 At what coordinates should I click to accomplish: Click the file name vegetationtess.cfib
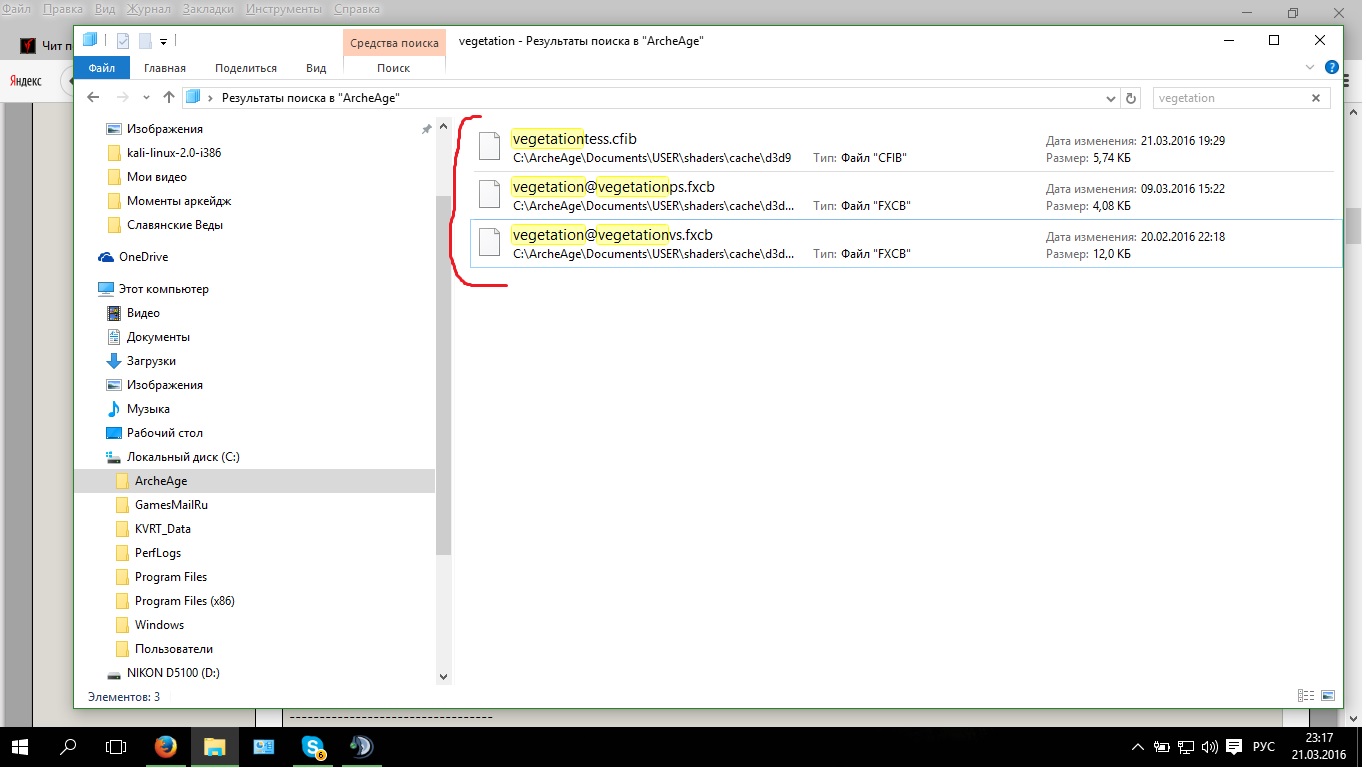coord(574,139)
